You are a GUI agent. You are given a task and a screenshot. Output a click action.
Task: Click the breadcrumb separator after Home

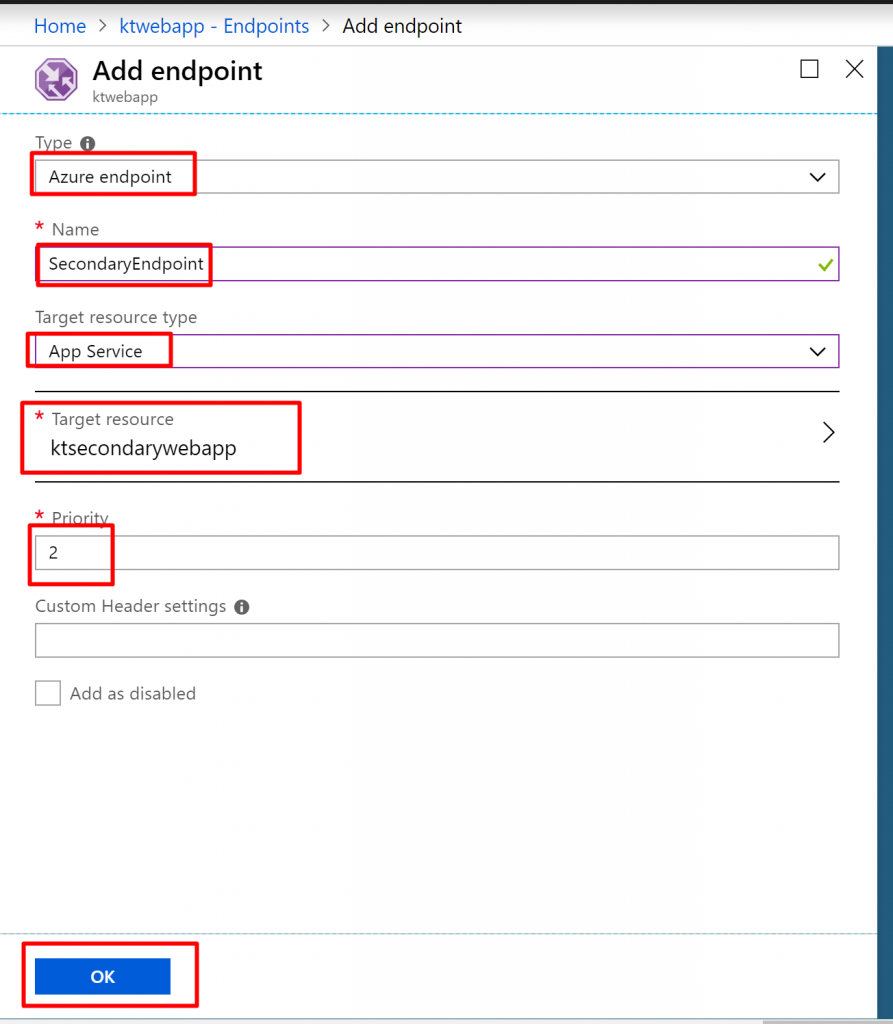click(x=103, y=26)
